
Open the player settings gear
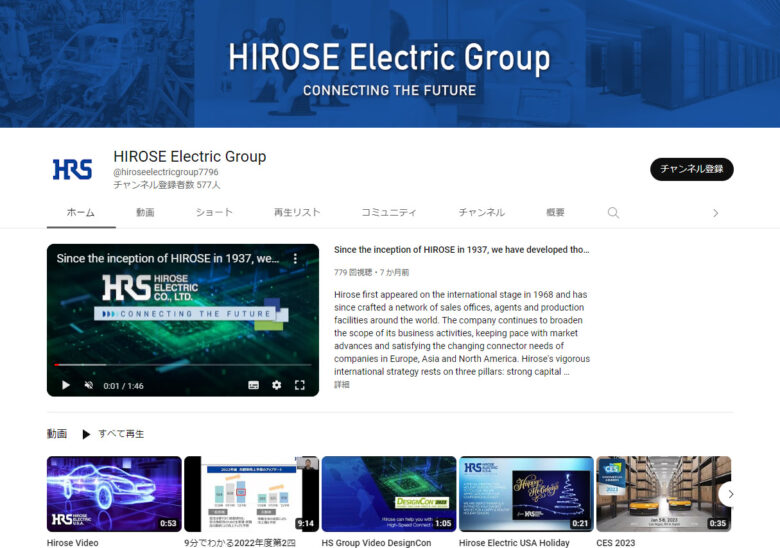pos(277,385)
